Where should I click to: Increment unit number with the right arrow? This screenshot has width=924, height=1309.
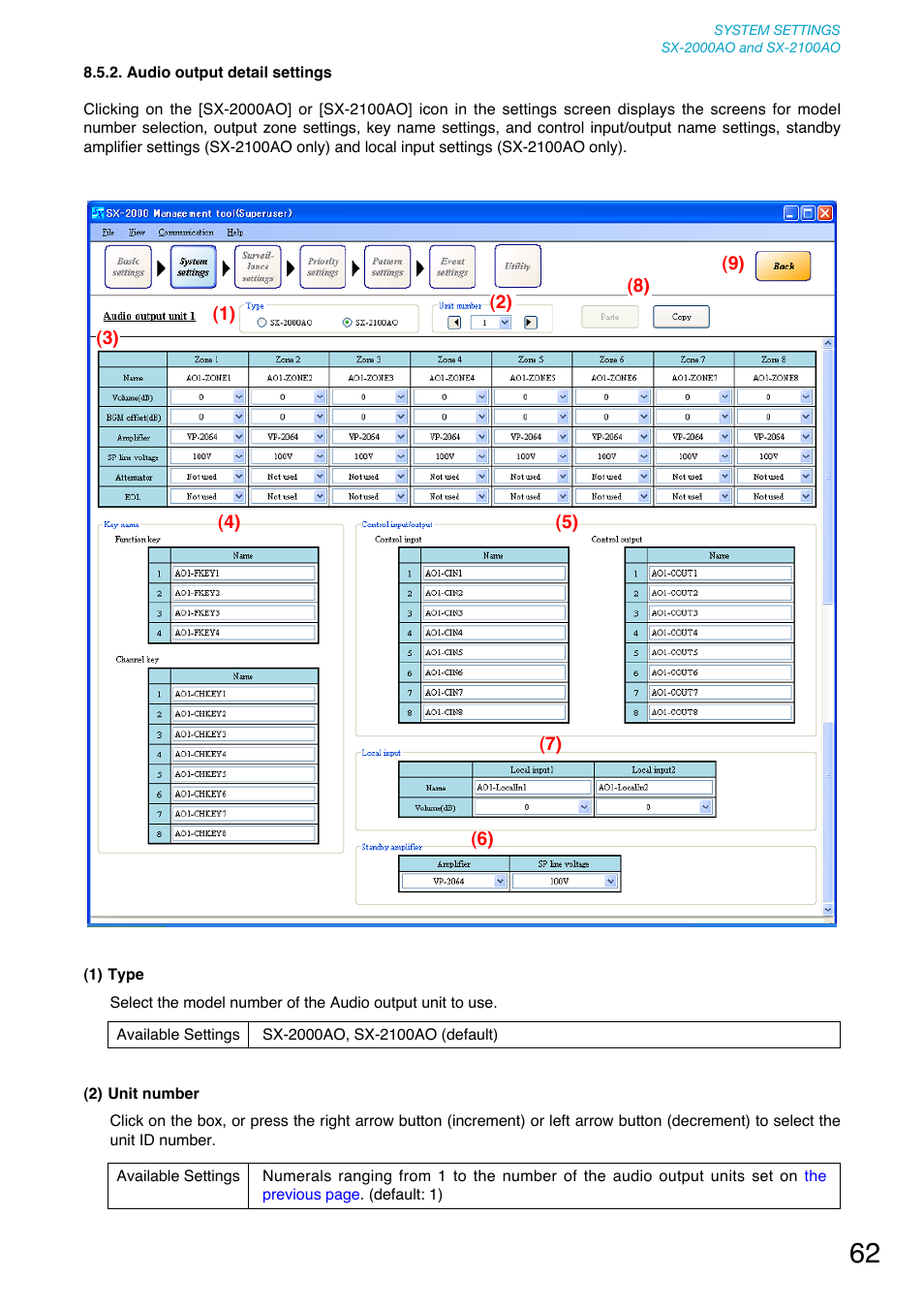[x=531, y=323]
